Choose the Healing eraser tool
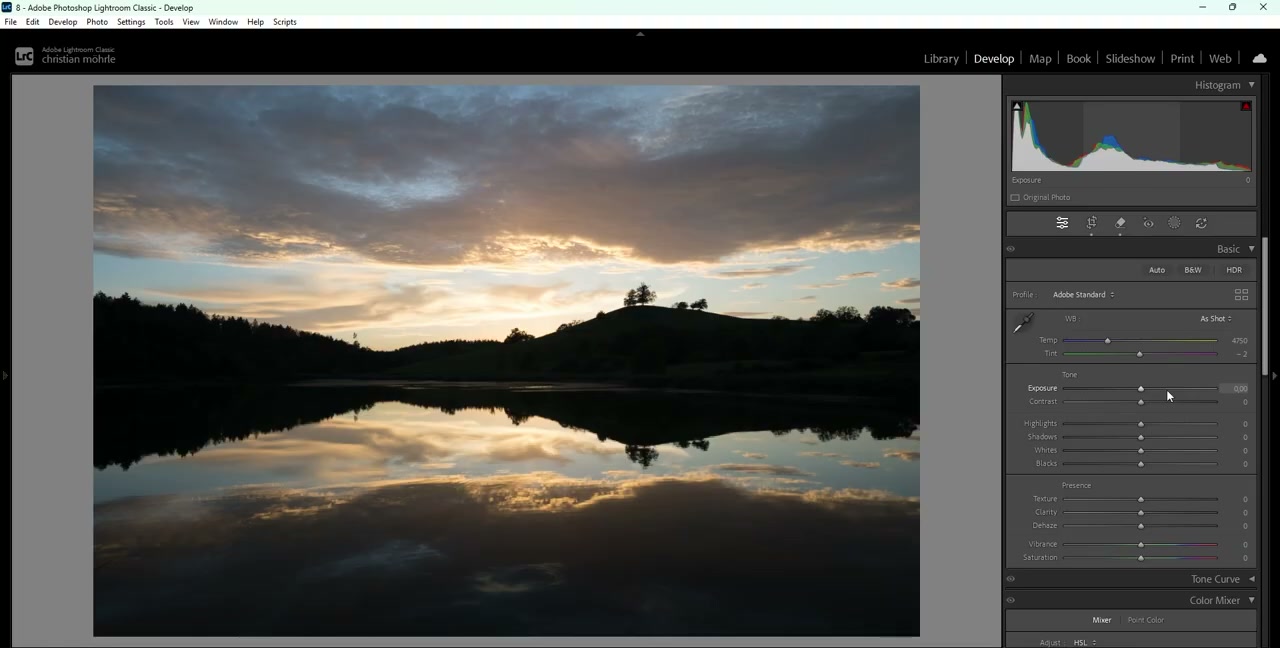The image size is (1280, 648). [x=1120, y=223]
